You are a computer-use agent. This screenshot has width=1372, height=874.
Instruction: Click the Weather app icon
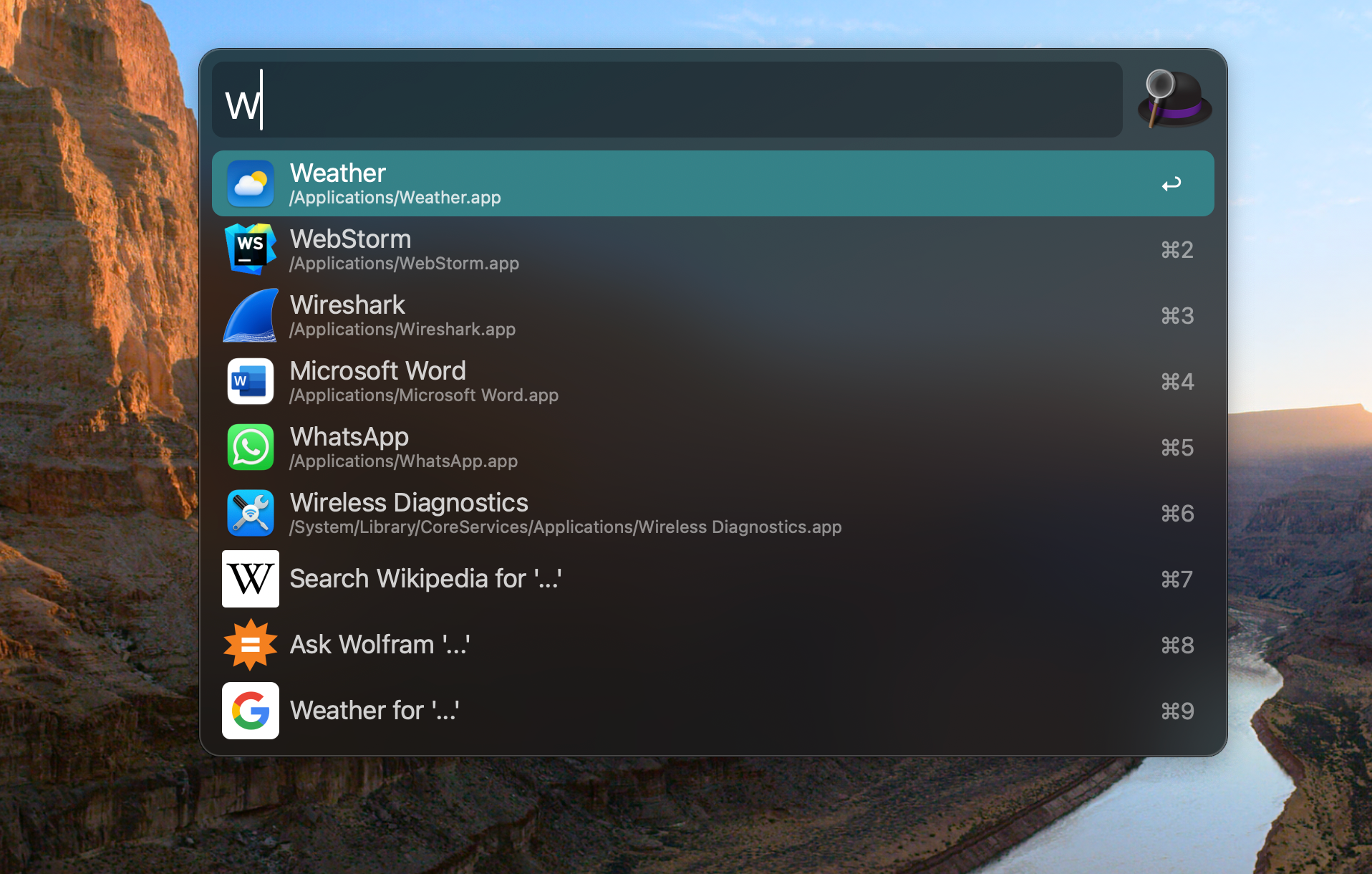(x=251, y=183)
